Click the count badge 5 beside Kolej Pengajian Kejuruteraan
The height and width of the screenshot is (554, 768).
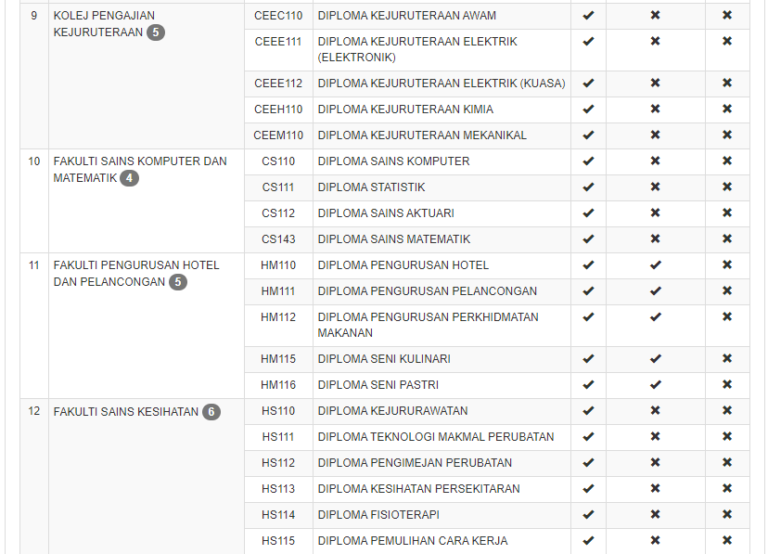click(x=156, y=32)
